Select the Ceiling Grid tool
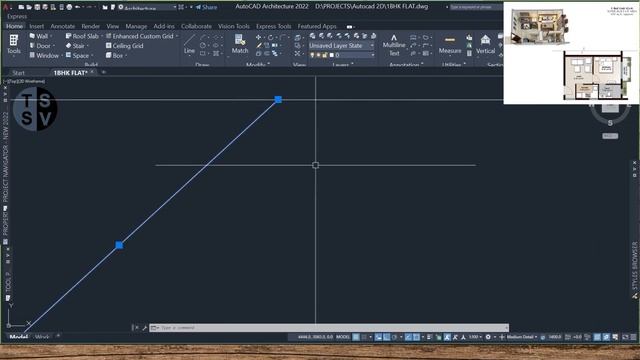 point(124,46)
